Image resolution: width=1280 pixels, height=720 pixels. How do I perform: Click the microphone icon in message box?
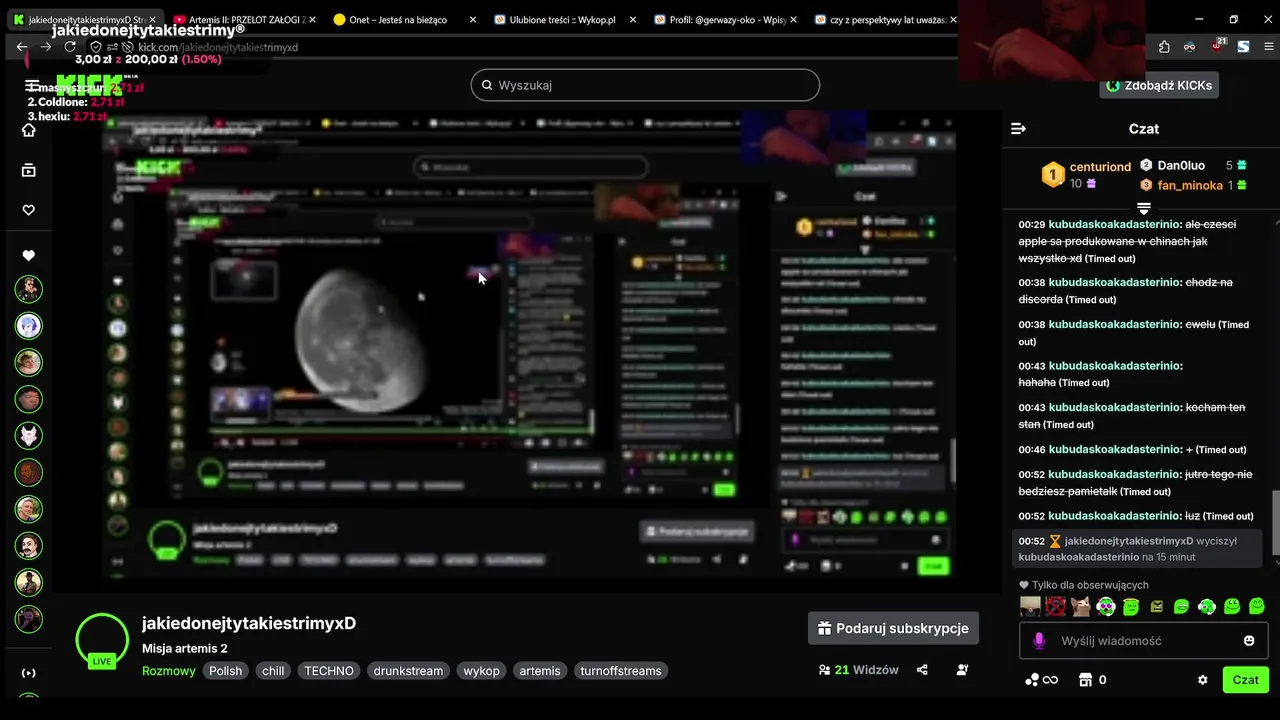coord(1039,641)
